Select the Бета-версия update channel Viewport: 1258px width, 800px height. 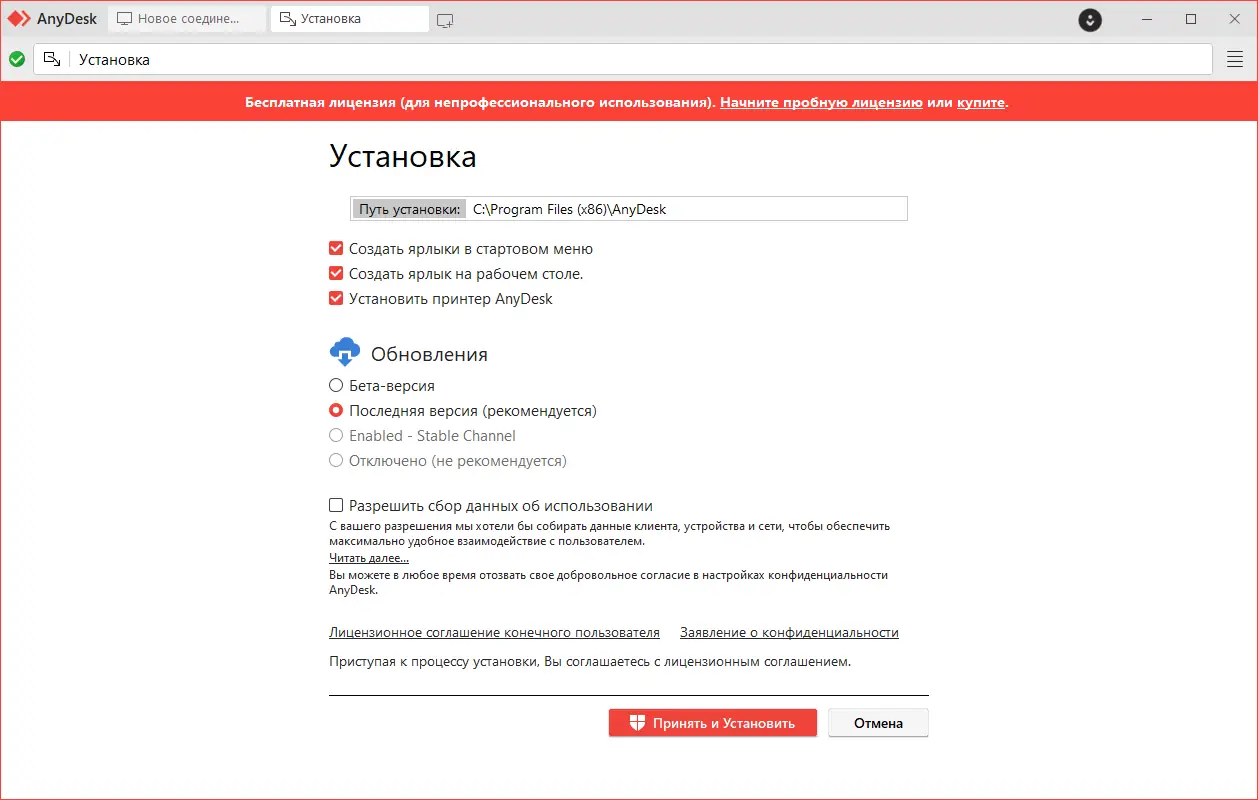[x=335, y=385]
